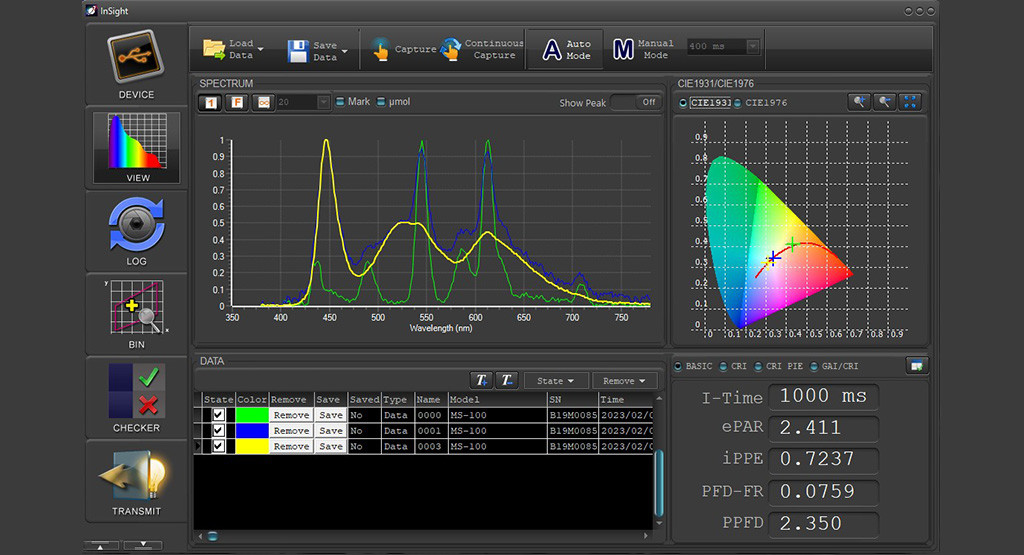This screenshot has width=1024, height=555.
Task: Fit the CIE chart to view
Action: (x=911, y=102)
